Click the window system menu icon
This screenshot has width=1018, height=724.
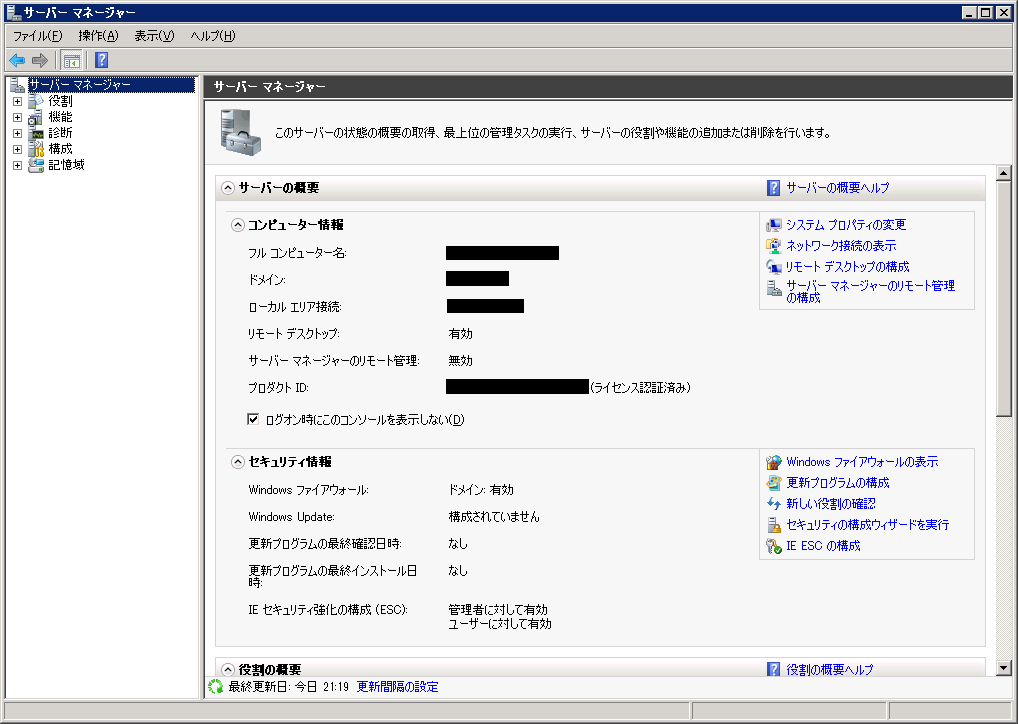[x=14, y=12]
